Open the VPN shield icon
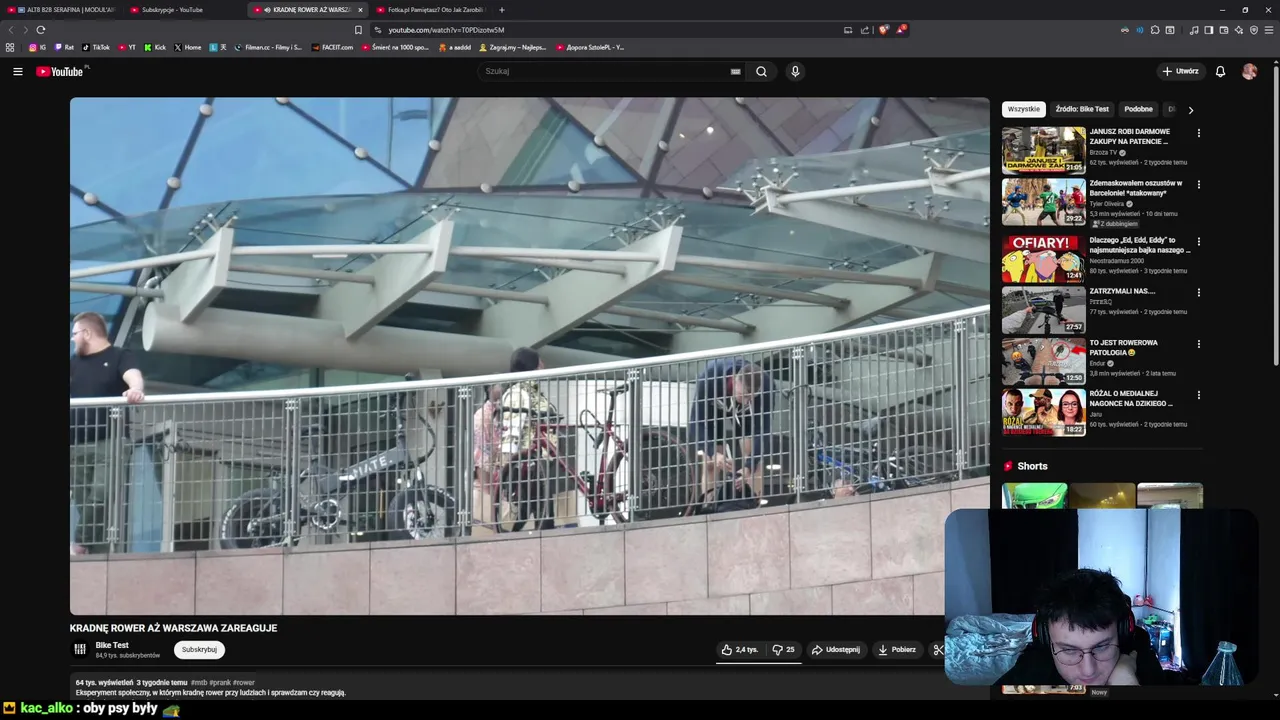Screen dimensions: 1280x720 click(x=1254, y=30)
